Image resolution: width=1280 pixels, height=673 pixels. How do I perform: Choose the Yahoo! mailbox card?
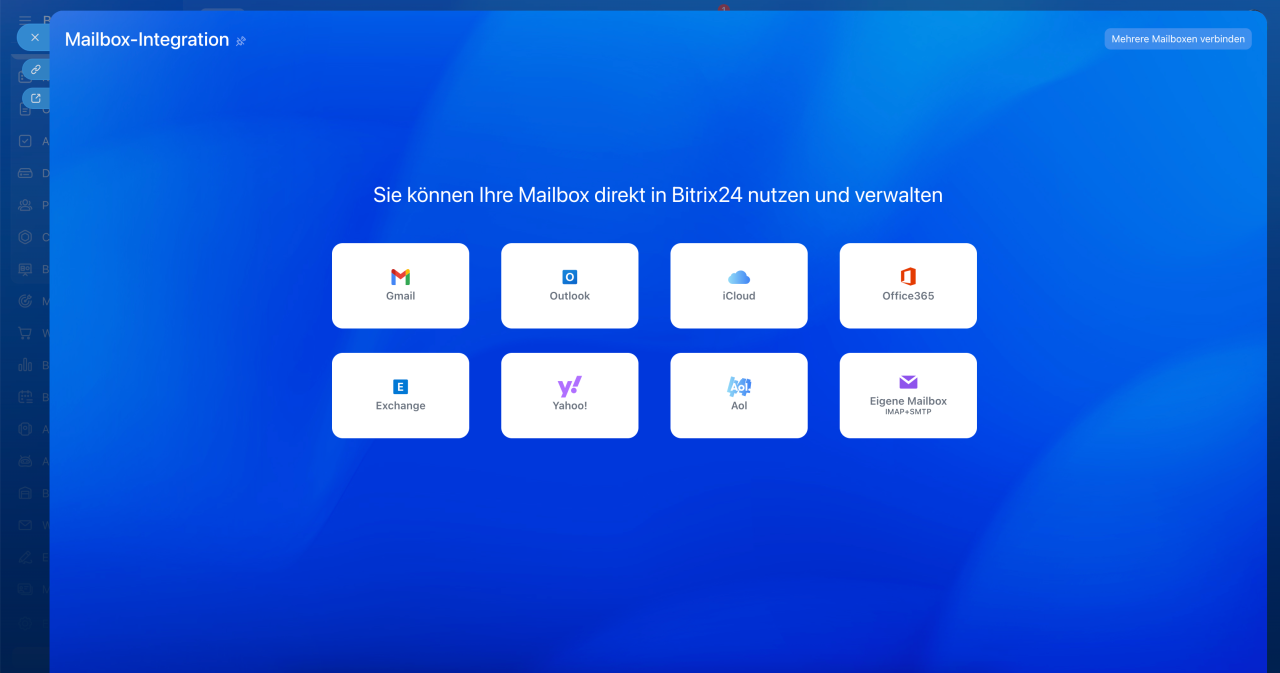[569, 395]
